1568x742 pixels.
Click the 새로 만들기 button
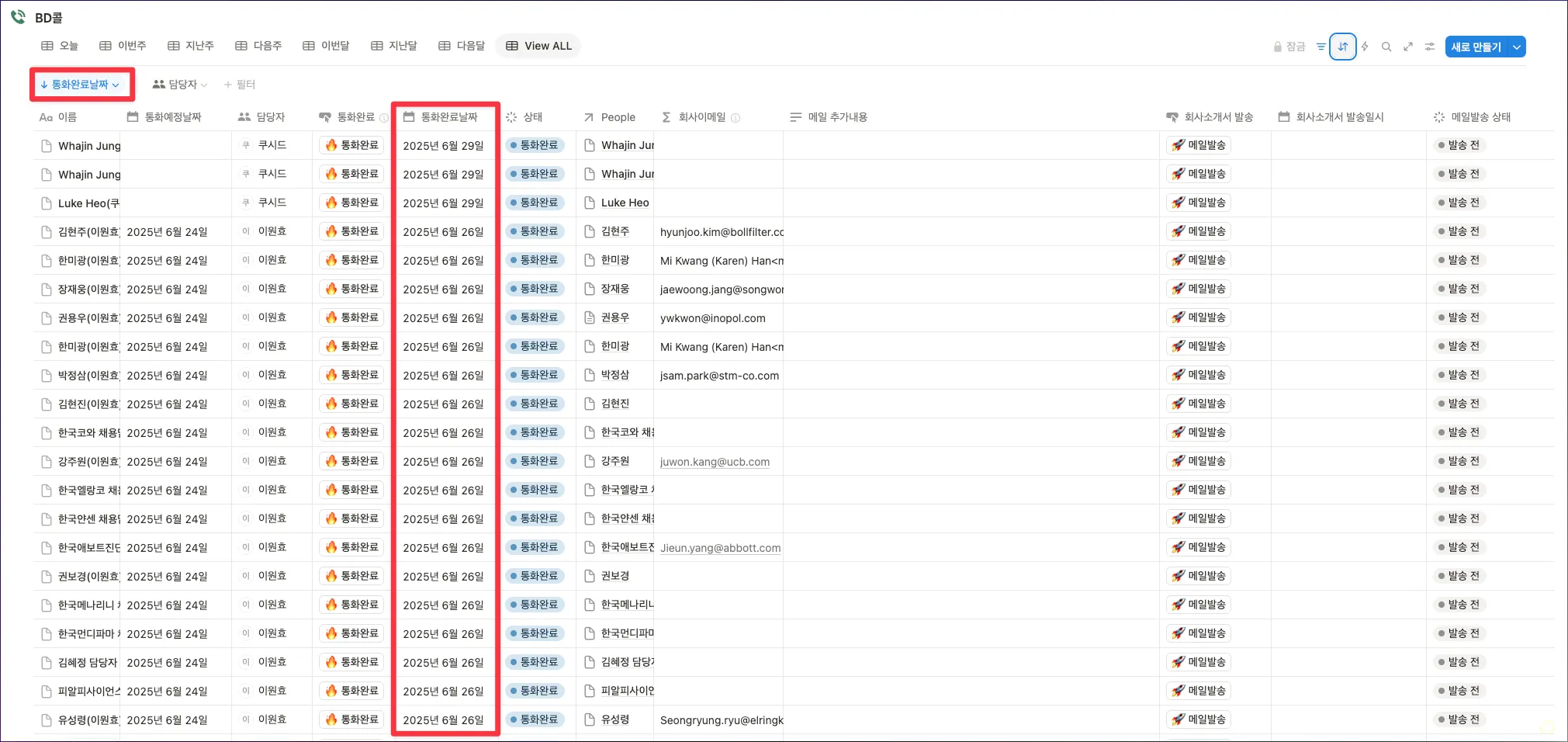tap(1476, 47)
